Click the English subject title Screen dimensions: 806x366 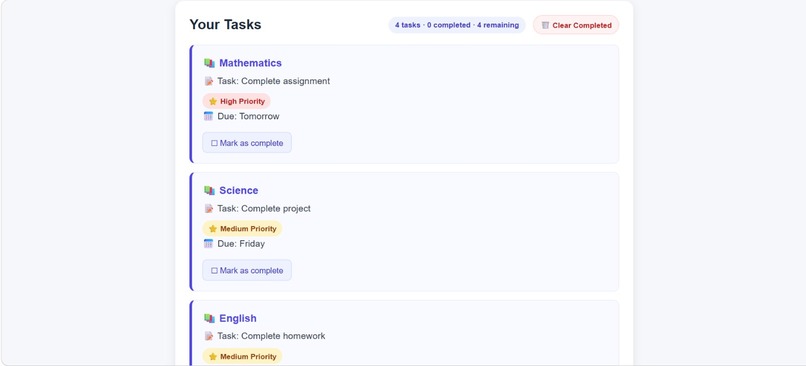click(237, 318)
